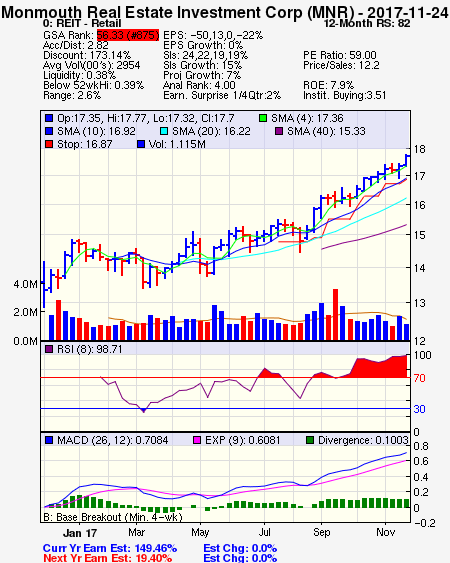Click the 'Proj Growth: 7%' value
450x563 pixels.
pos(202,75)
